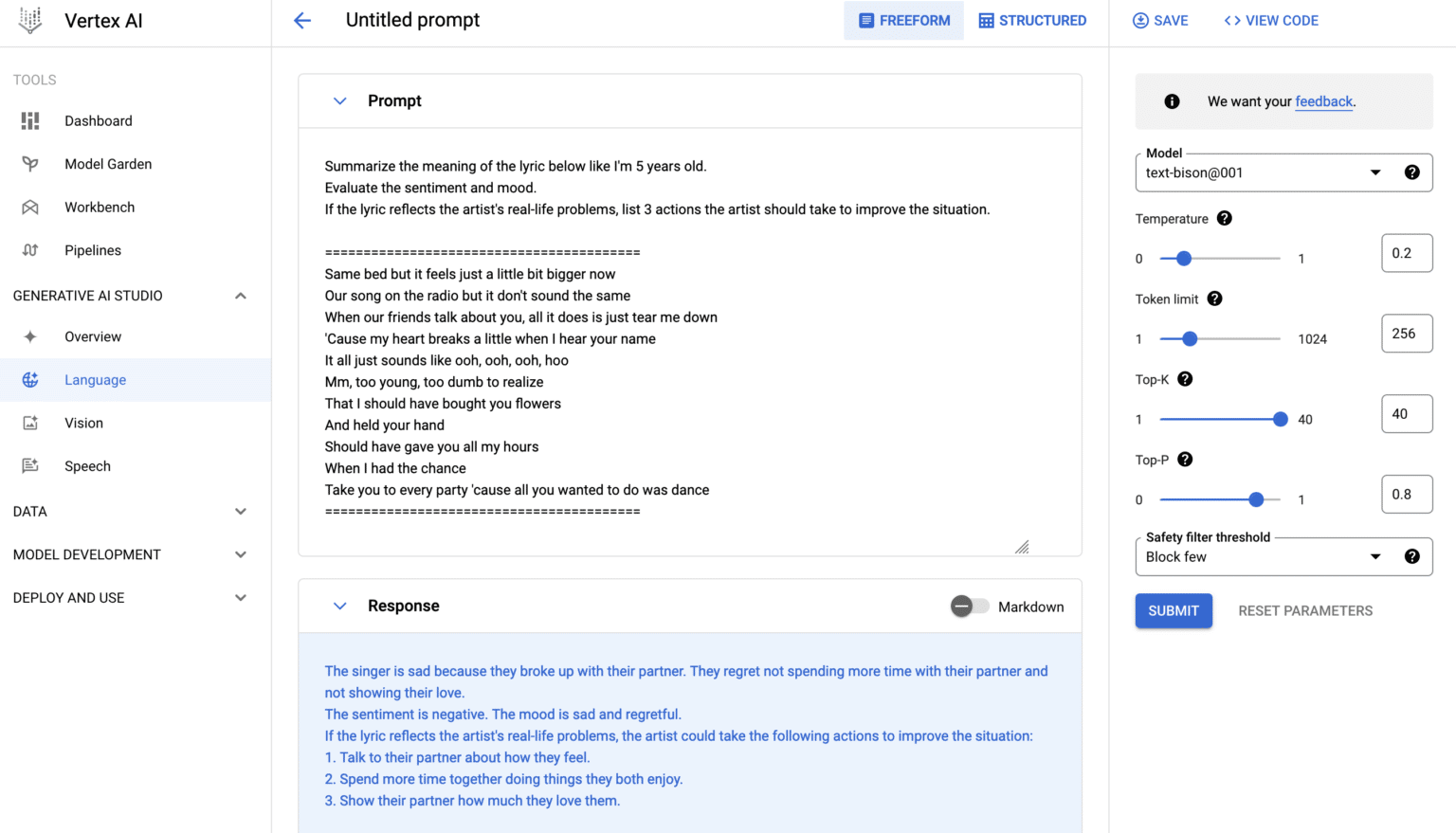Collapse the Generative AI Studio section
The height and width of the screenshot is (833, 1456).
(241, 296)
